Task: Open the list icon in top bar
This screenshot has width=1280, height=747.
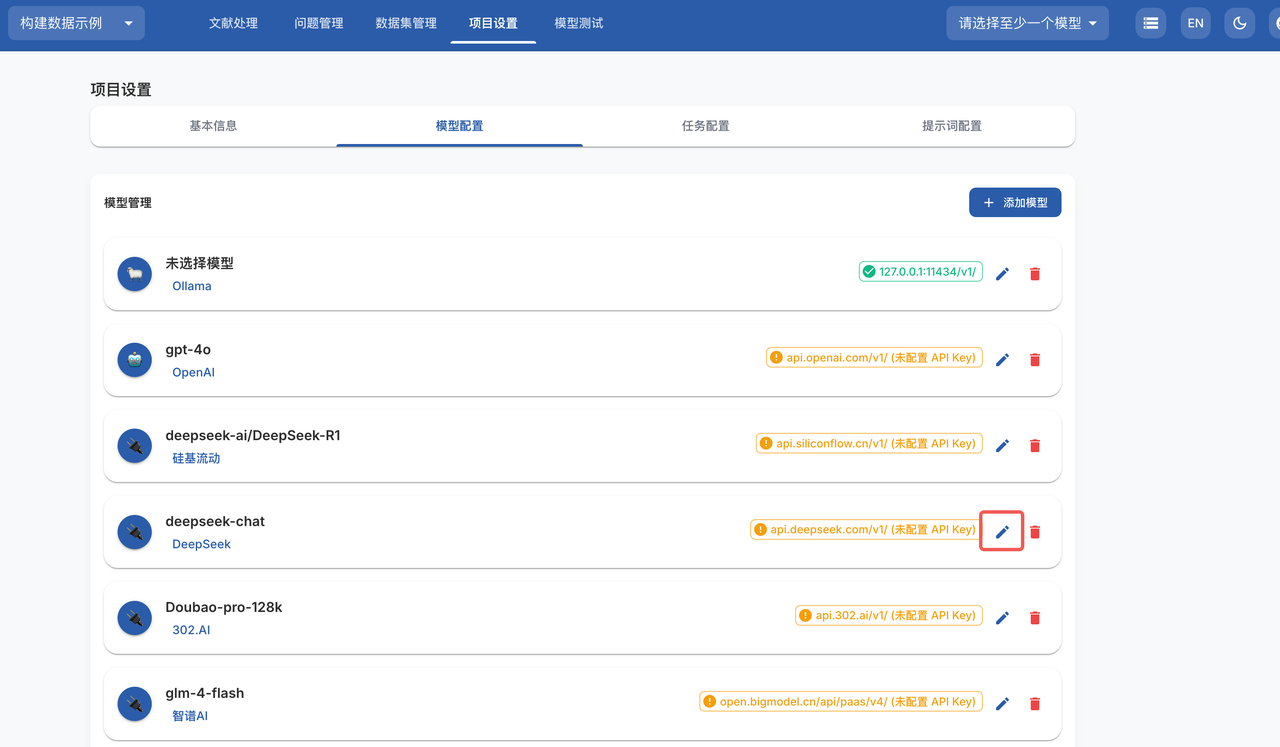Action: (1151, 23)
